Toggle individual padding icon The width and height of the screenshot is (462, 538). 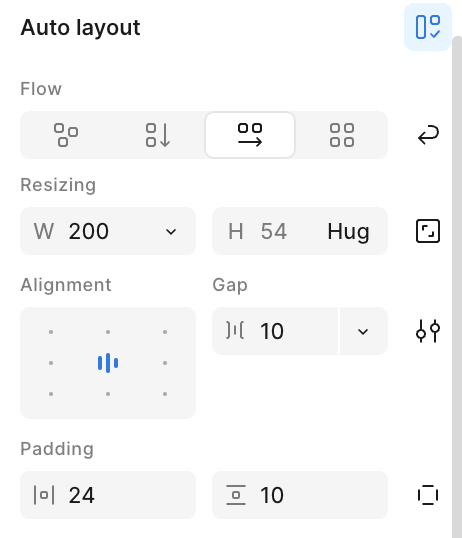(x=428, y=495)
